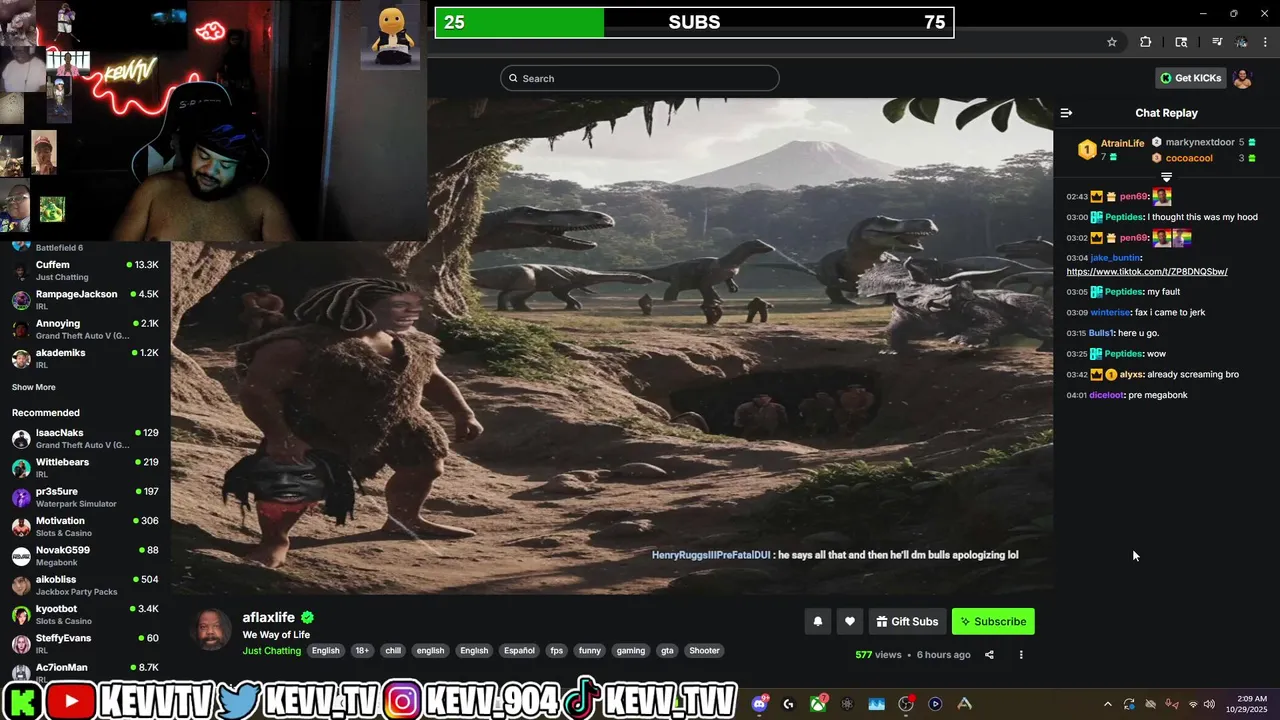Click the video player area
Screen dimensions: 1280x720
[x=611, y=346]
